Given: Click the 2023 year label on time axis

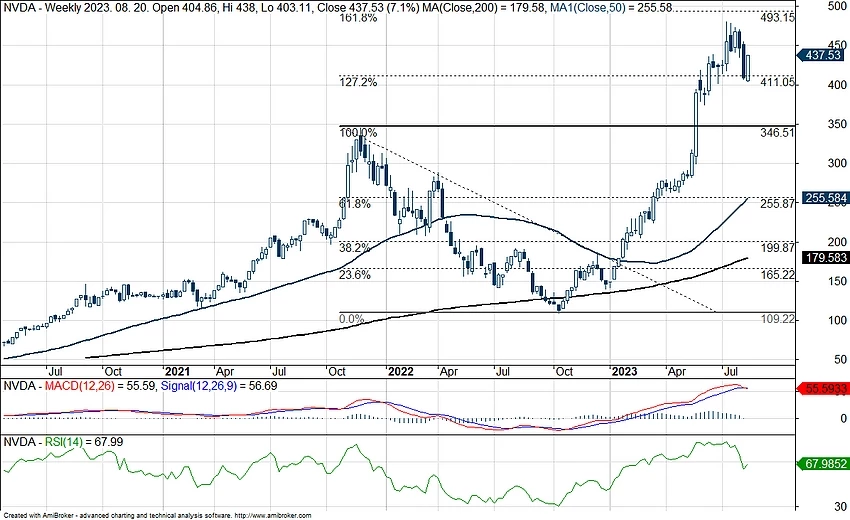Looking at the screenshot, I should pos(624,371).
